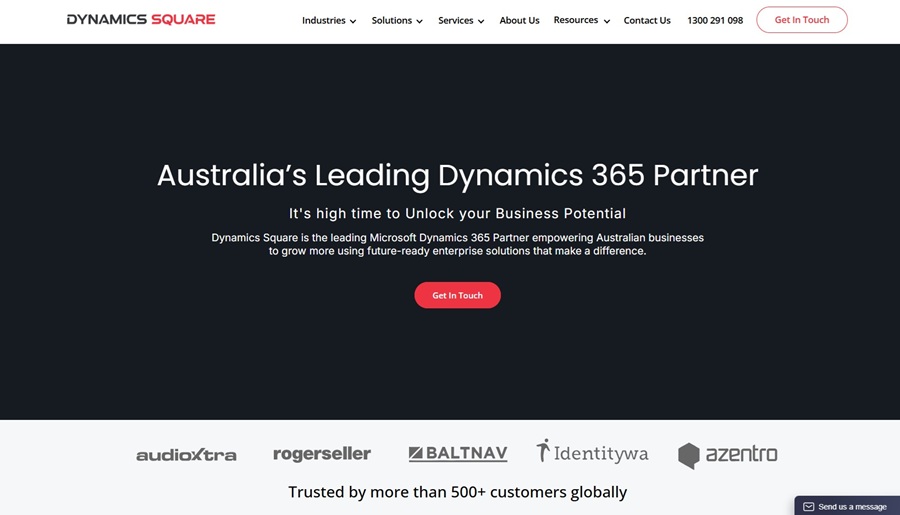Image resolution: width=900 pixels, height=515 pixels.
Task: Click the outlined Get In Touch header button
Action: click(x=802, y=20)
